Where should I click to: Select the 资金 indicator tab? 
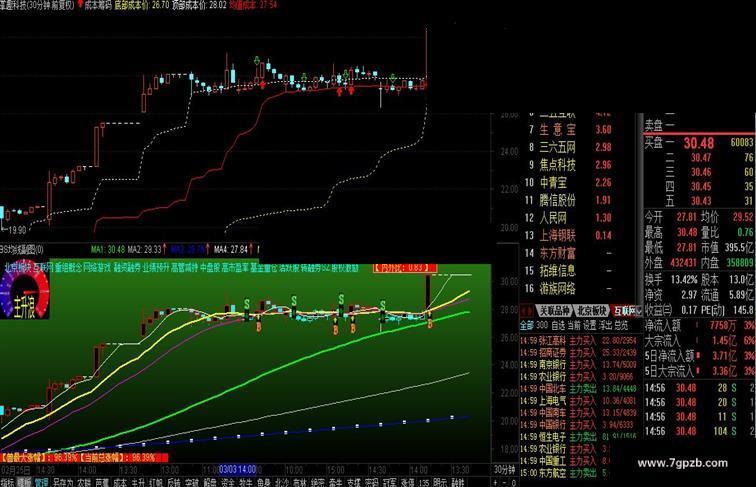[x=228, y=482]
